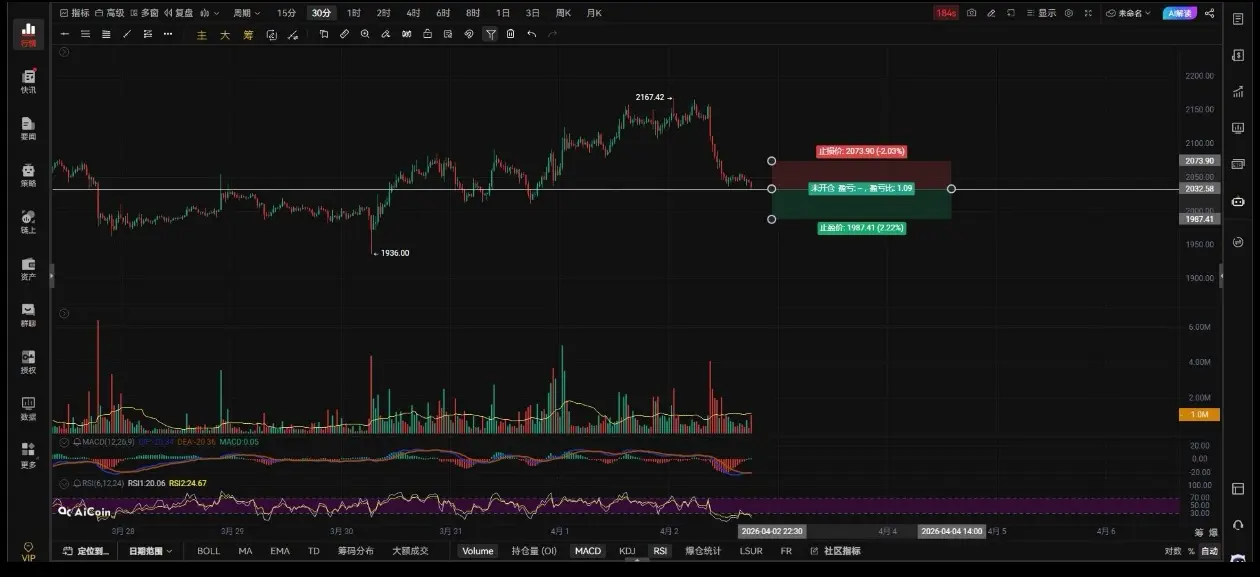
Task: Open the 周期 period dropdown
Action: pyautogui.click(x=246, y=13)
